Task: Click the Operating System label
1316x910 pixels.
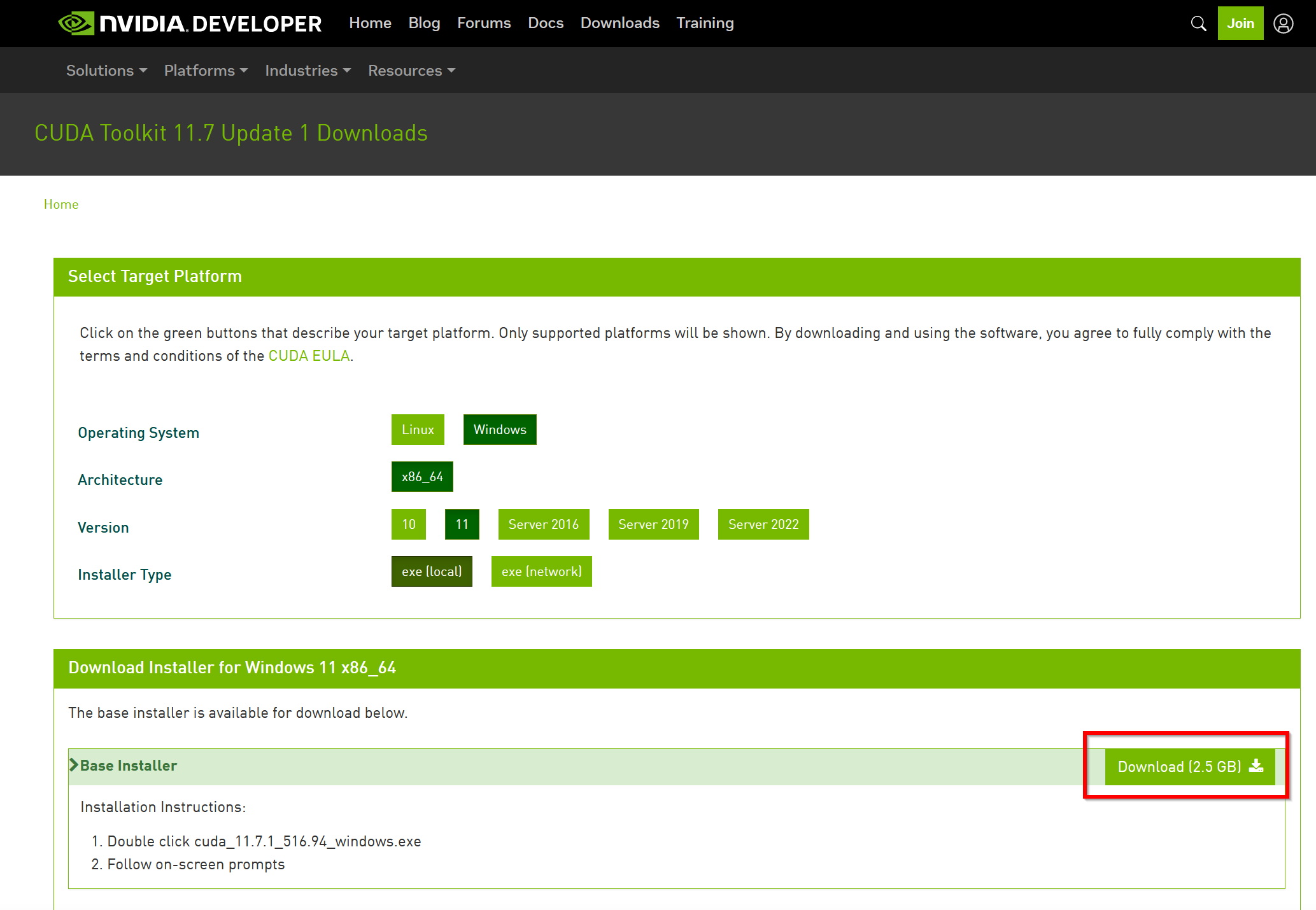Action: (x=139, y=433)
